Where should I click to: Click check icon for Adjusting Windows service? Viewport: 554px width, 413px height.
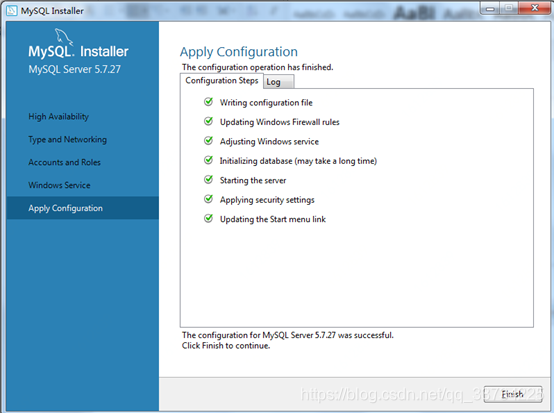[208, 141]
